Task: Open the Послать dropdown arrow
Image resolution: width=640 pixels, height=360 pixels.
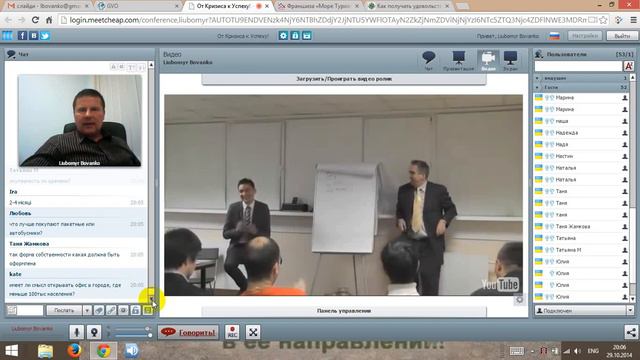Action: click(87, 311)
